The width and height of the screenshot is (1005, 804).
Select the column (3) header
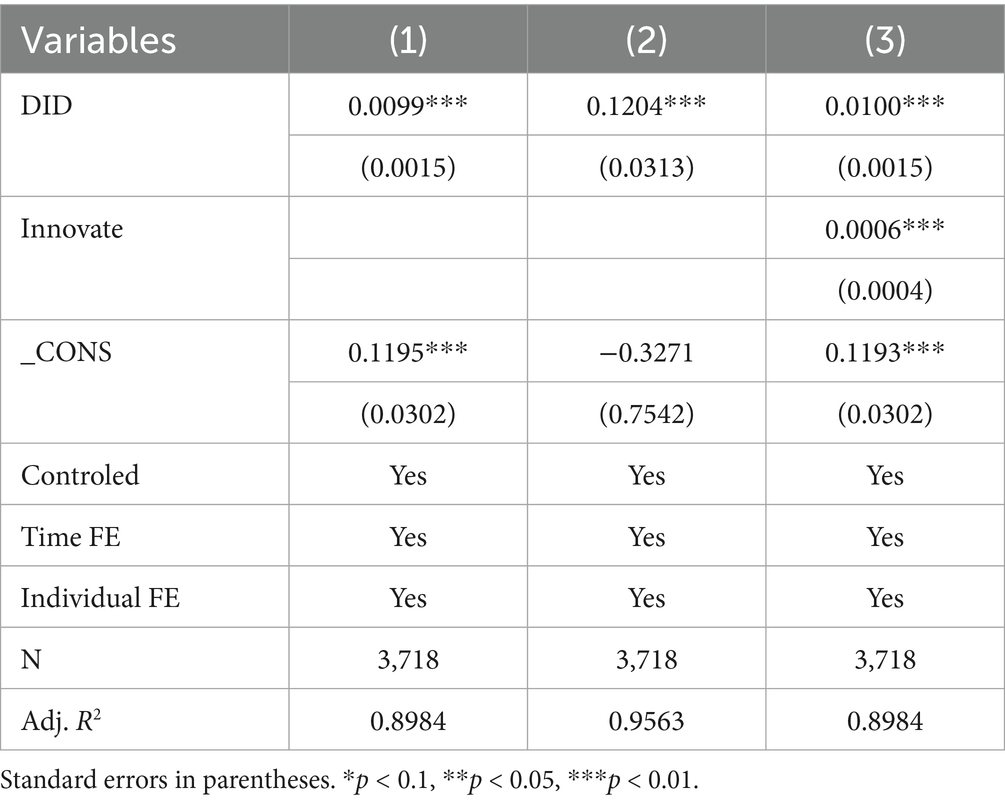pos(884,40)
